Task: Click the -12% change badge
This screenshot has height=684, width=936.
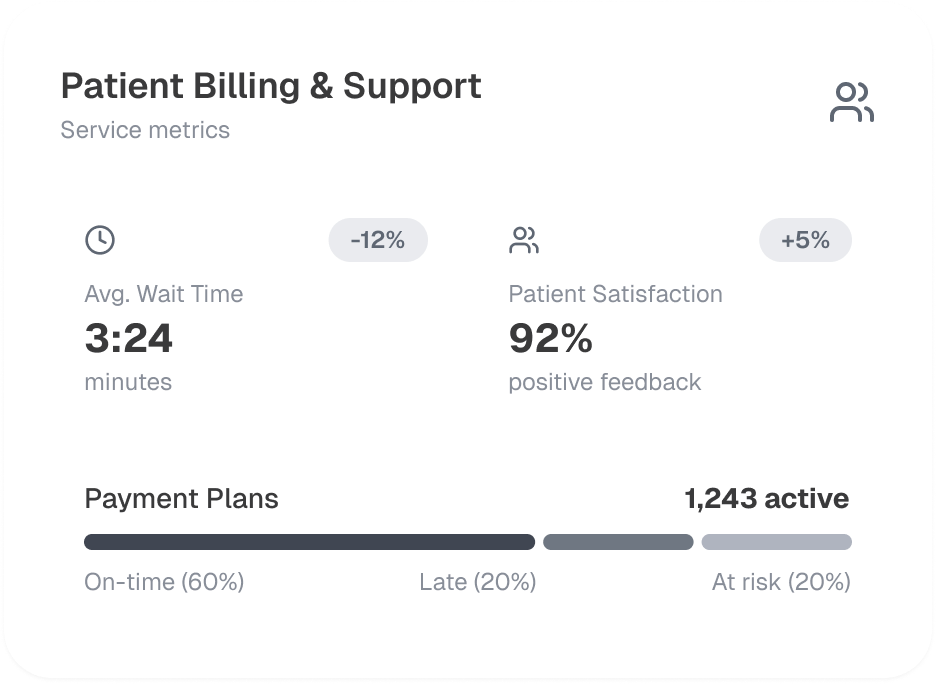Action: (378, 240)
